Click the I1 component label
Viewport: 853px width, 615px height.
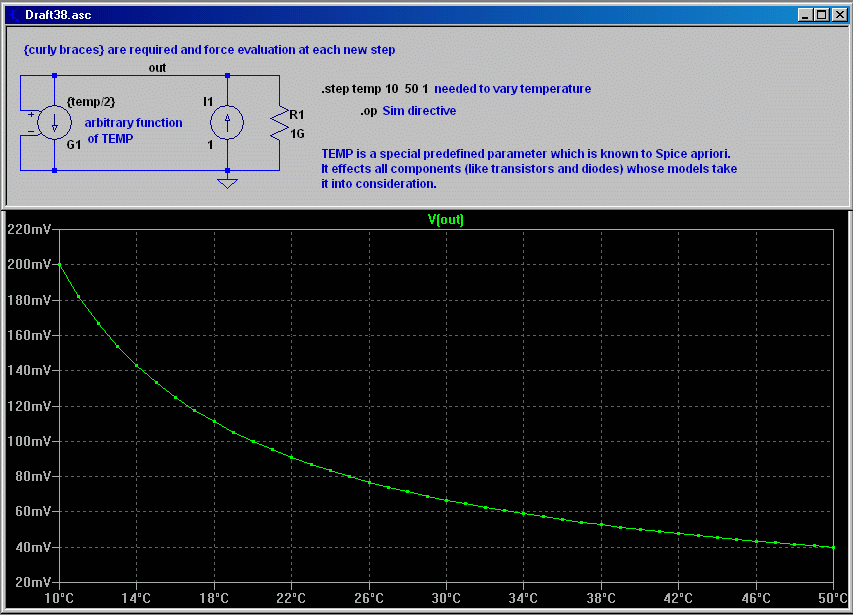point(208,102)
